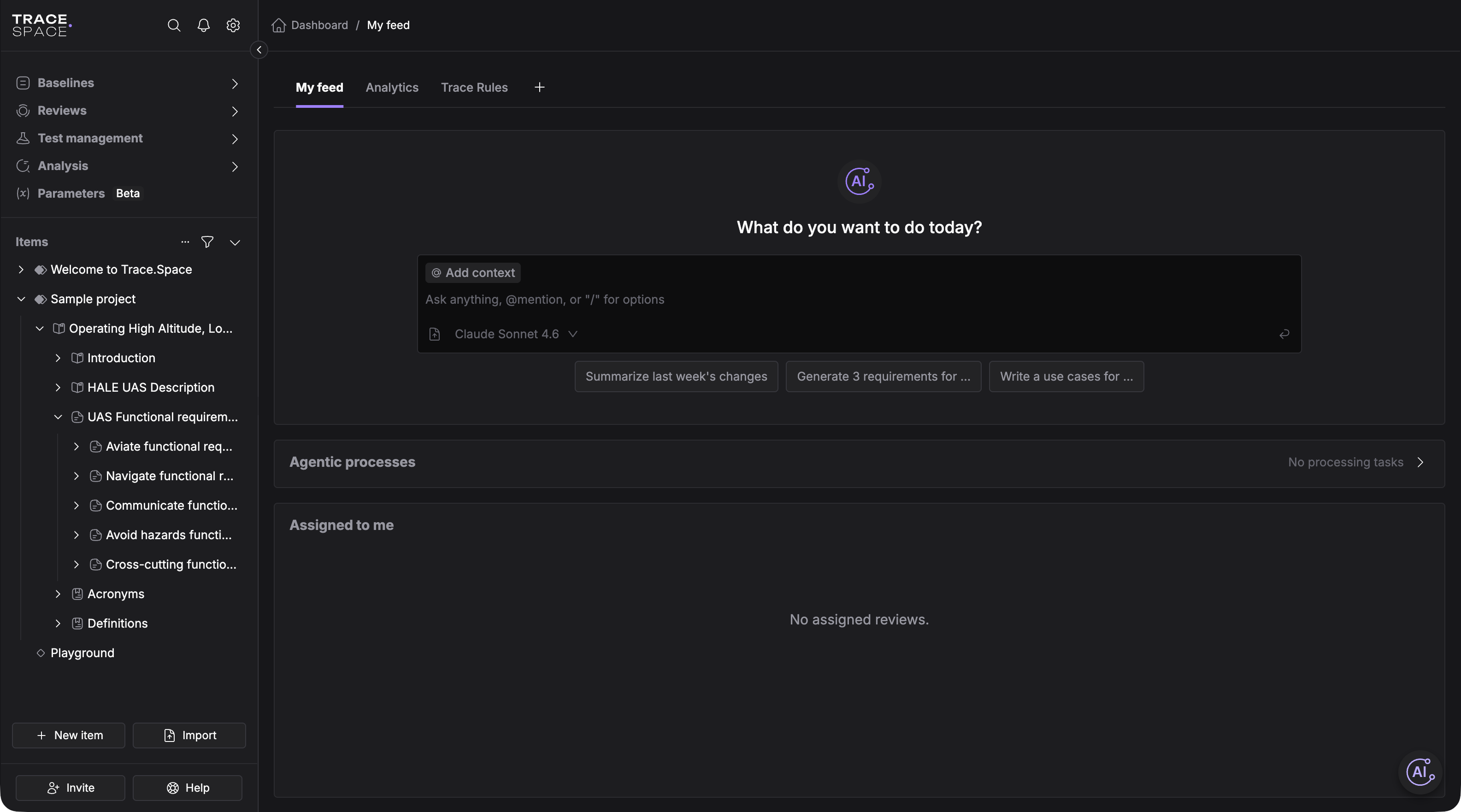Switch to the Trace Rules tab
Image resolution: width=1461 pixels, height=812 pixels.
coord(474,87)
